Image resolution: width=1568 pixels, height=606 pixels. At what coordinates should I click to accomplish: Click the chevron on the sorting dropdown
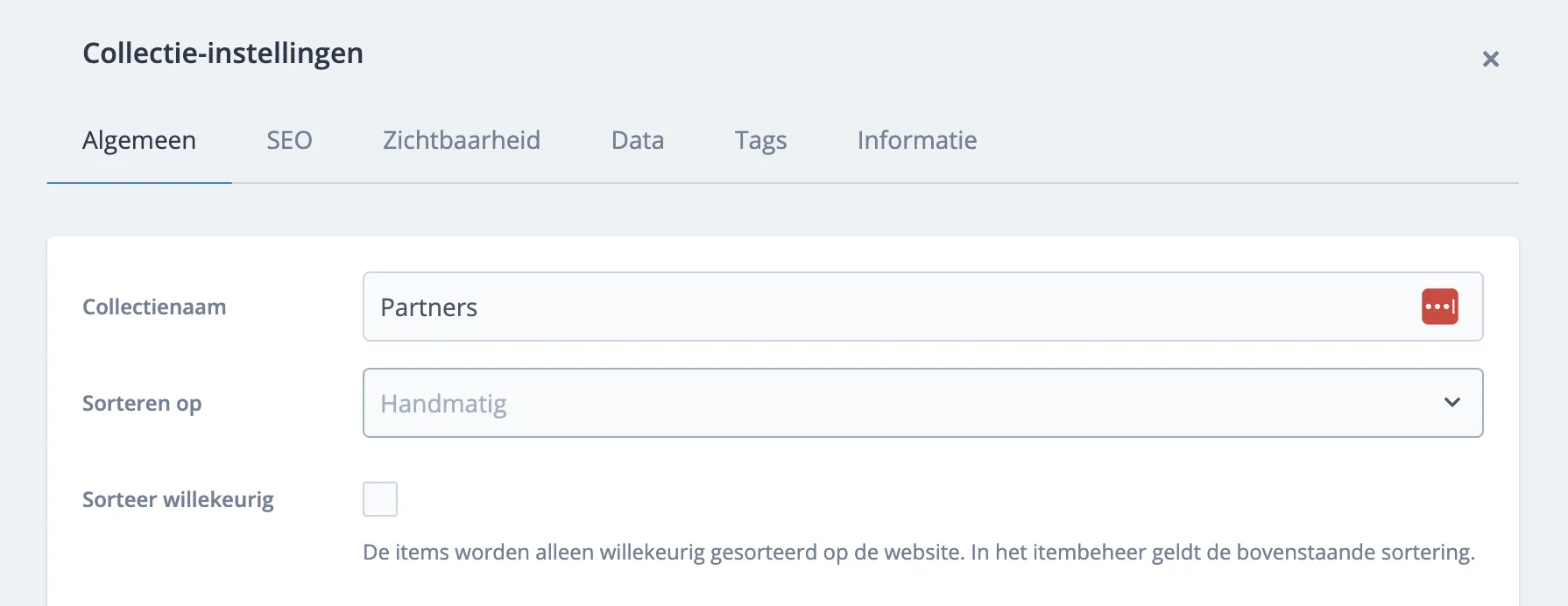click(1451, 403)
